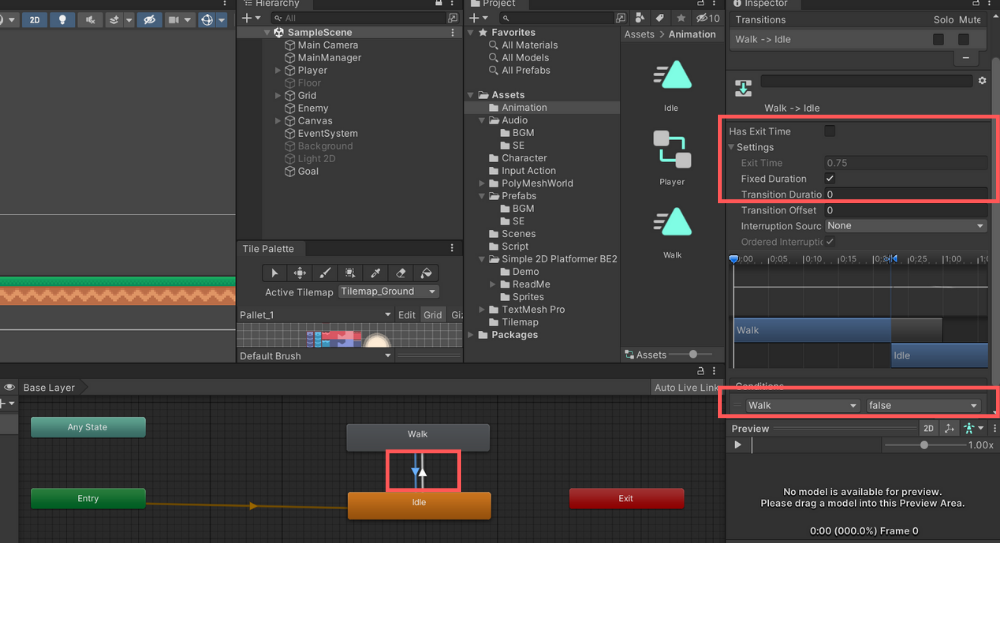Select the Walk state node in Animator
The image size is (1000, 622).
click(418, 435)
